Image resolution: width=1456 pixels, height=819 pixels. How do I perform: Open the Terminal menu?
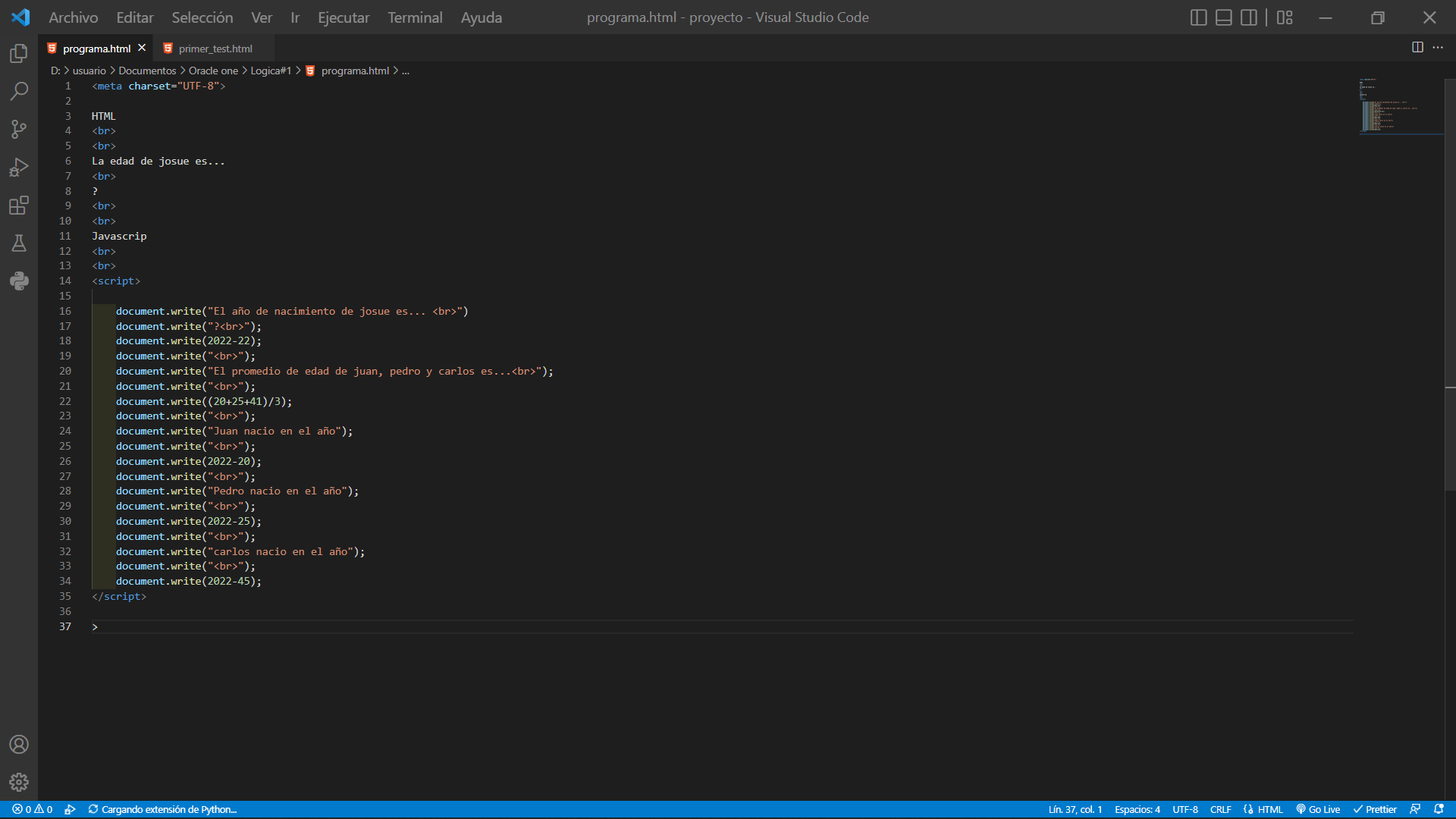pyautogui.click(x=415, y=17)
